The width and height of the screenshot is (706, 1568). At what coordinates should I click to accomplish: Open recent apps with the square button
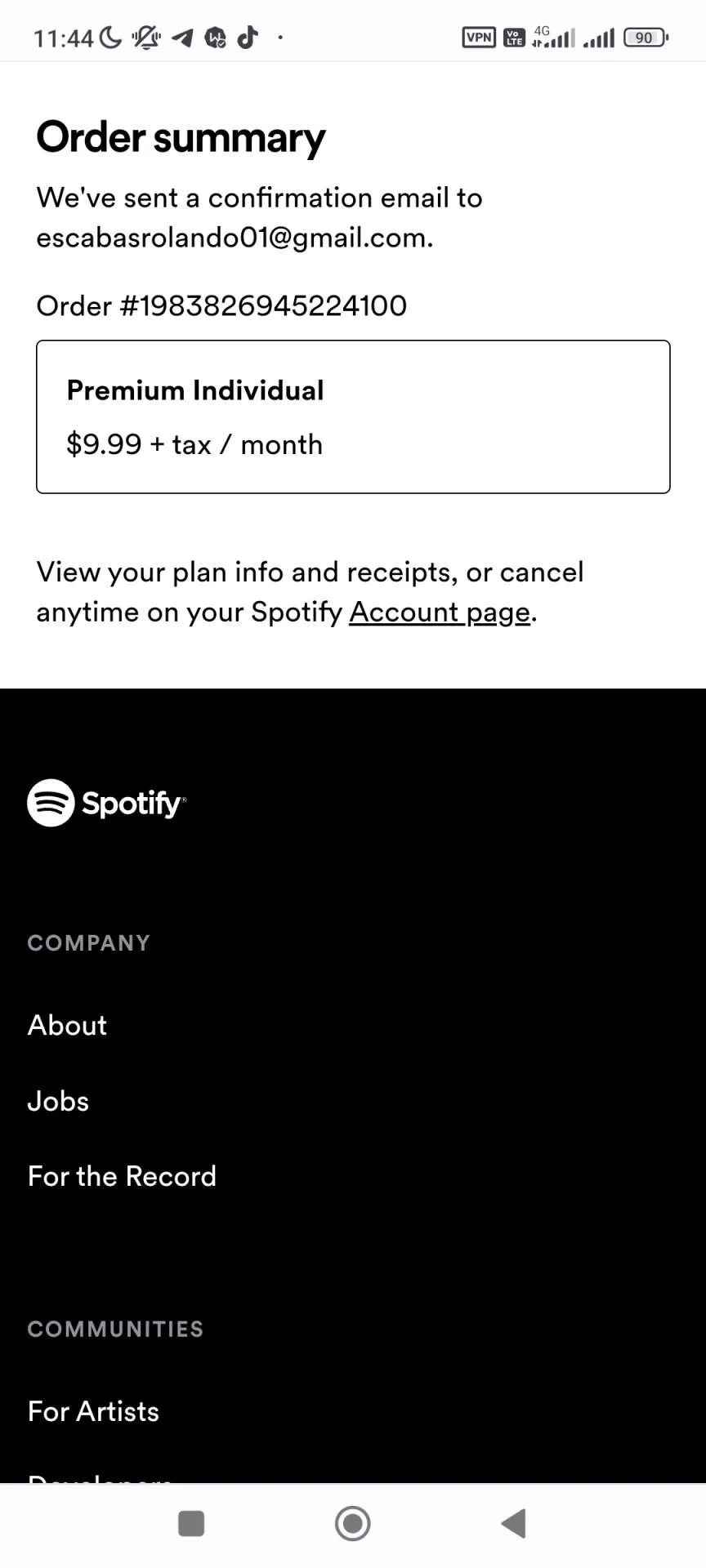pos(191,1523)
